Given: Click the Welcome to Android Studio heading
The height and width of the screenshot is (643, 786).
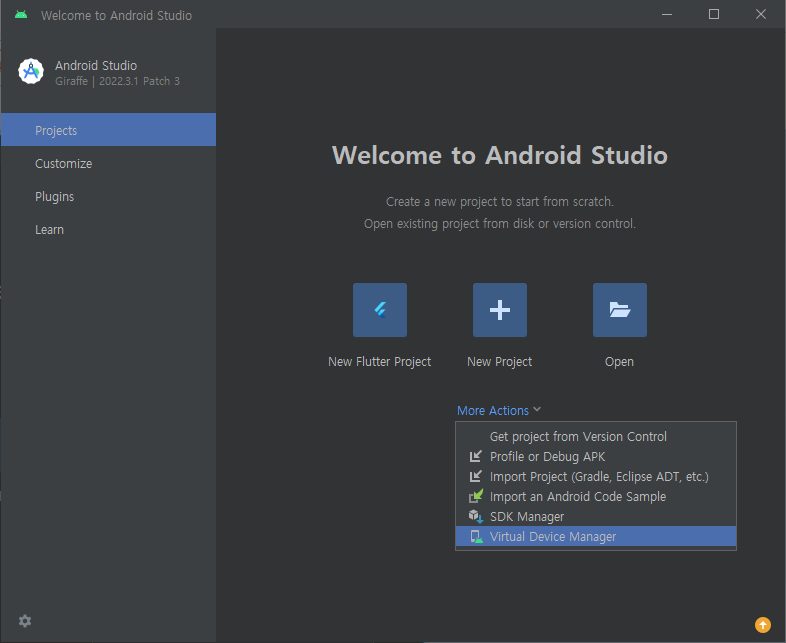Looking at the screenshot, I should point(500,155).
